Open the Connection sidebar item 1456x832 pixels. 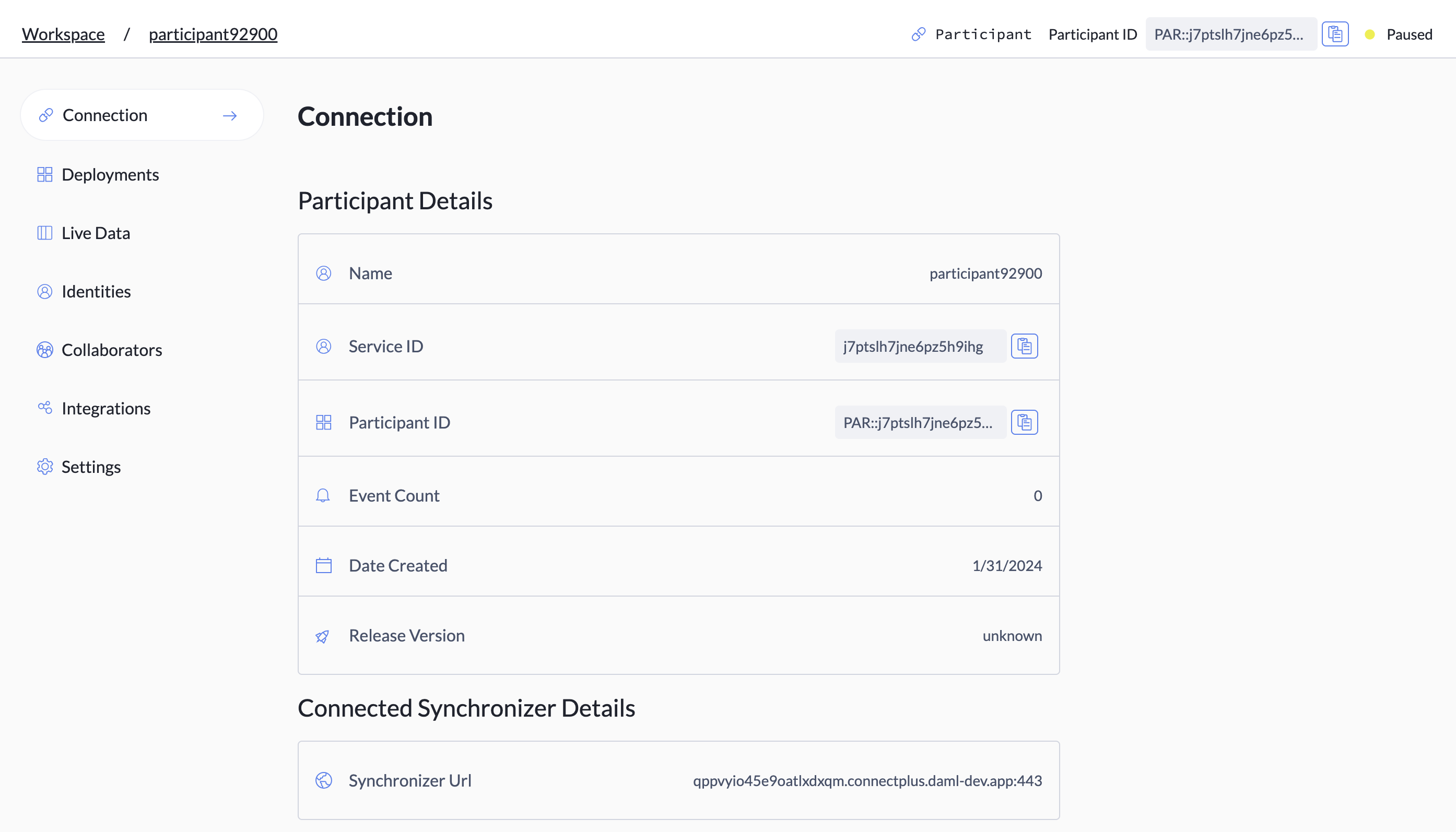[105, 115]
